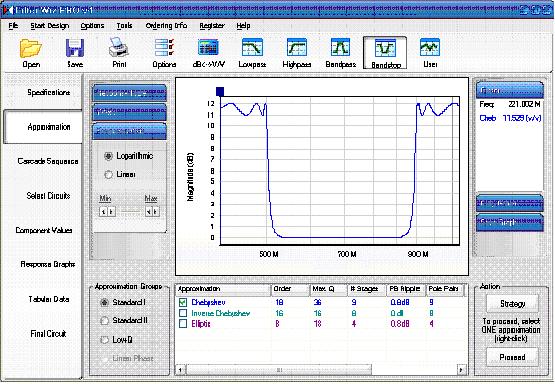Open the Help menu
Image resolution: width=555 pixels, height=384 pixels.
point(243,26)
